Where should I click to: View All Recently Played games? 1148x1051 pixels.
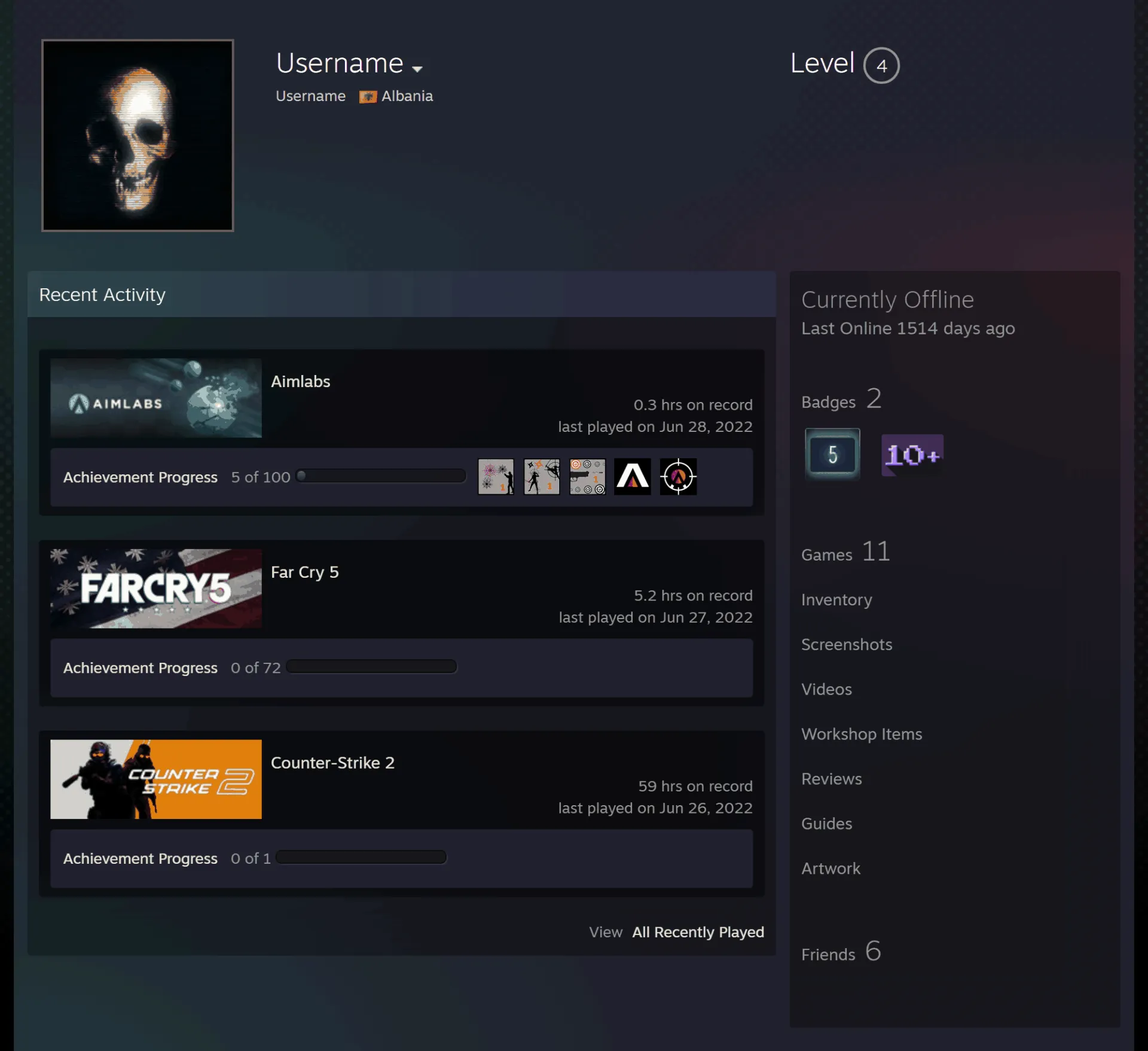point(698,932)
